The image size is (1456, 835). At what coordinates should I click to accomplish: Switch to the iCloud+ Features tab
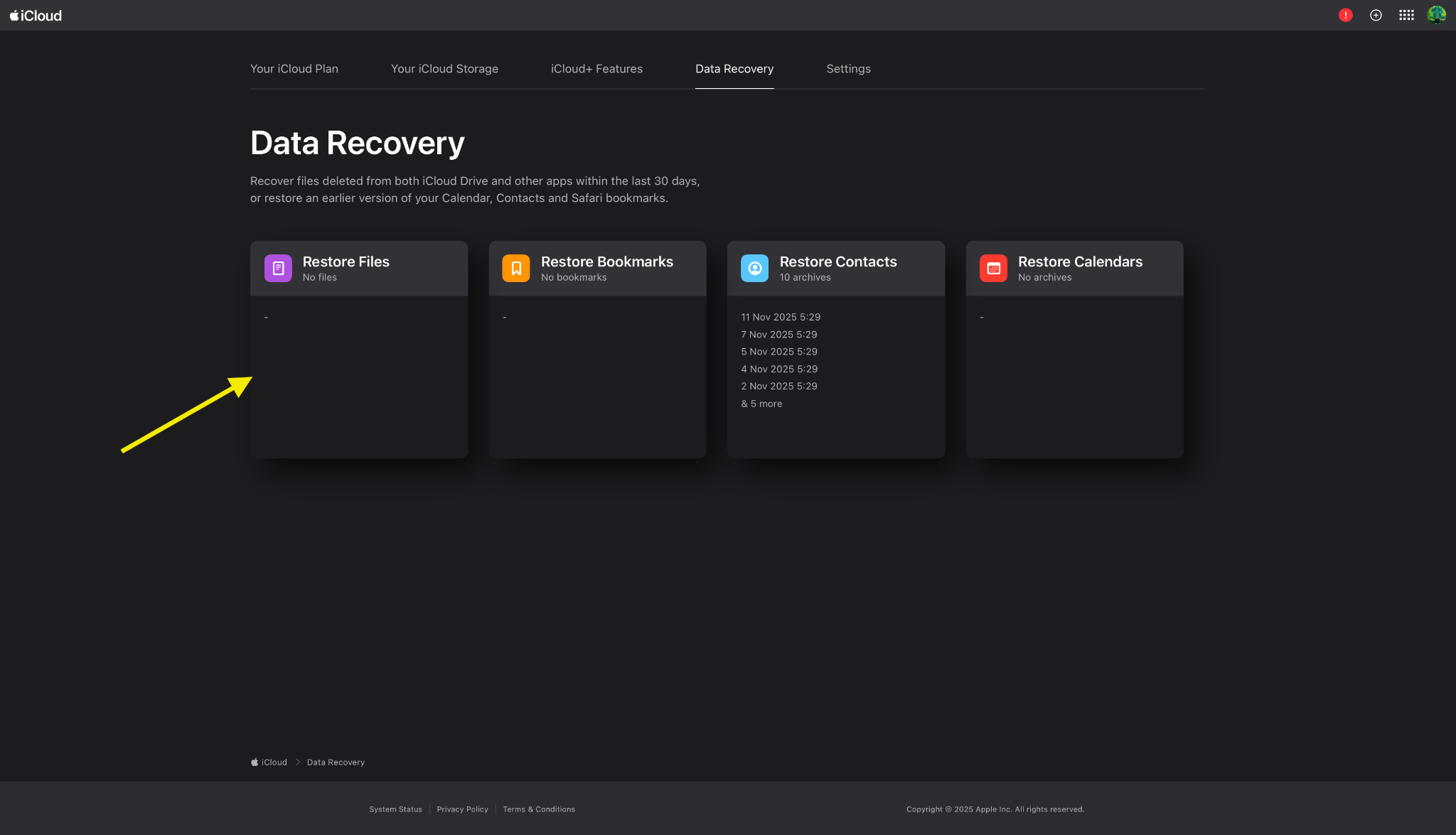pyautogui.click(x=596, y=68)
